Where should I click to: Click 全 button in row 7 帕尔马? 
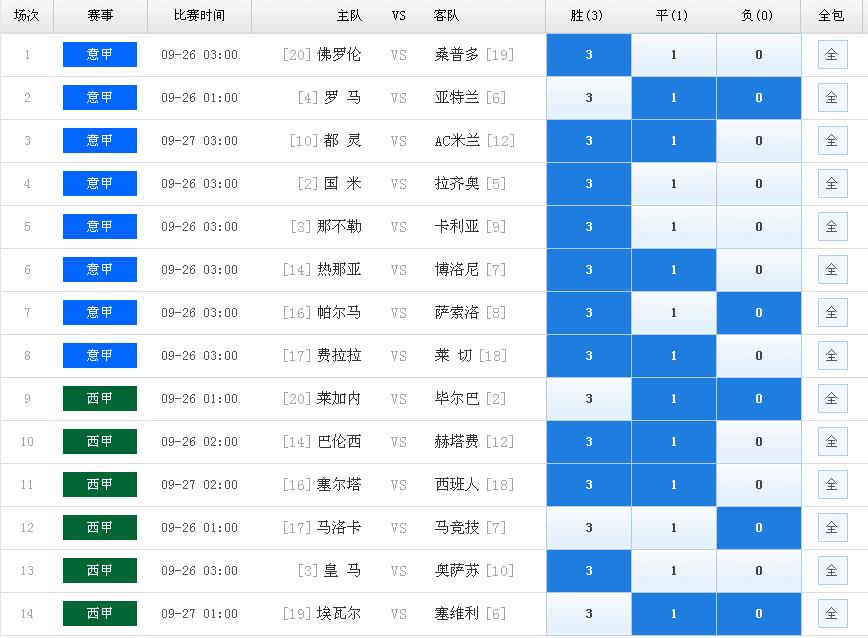coord(832,313)
